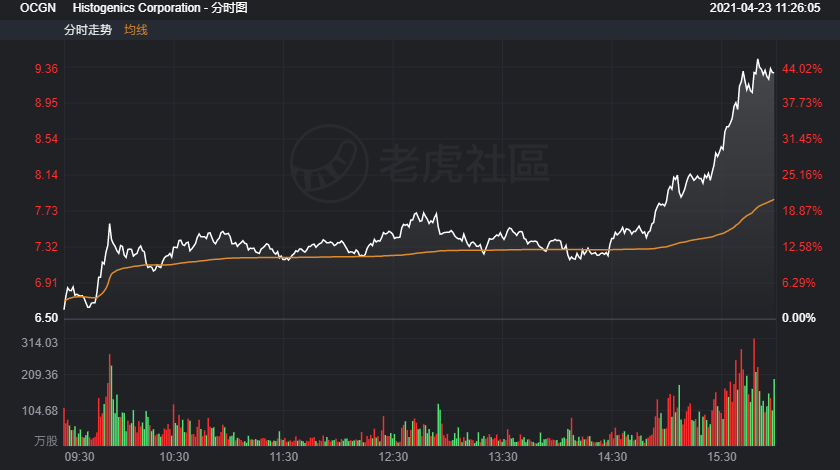The width and height of the screenshot is (840, 470).
Task: Click the 2021-04-23 11:26:05 timestamp
Action: point(765,8)
